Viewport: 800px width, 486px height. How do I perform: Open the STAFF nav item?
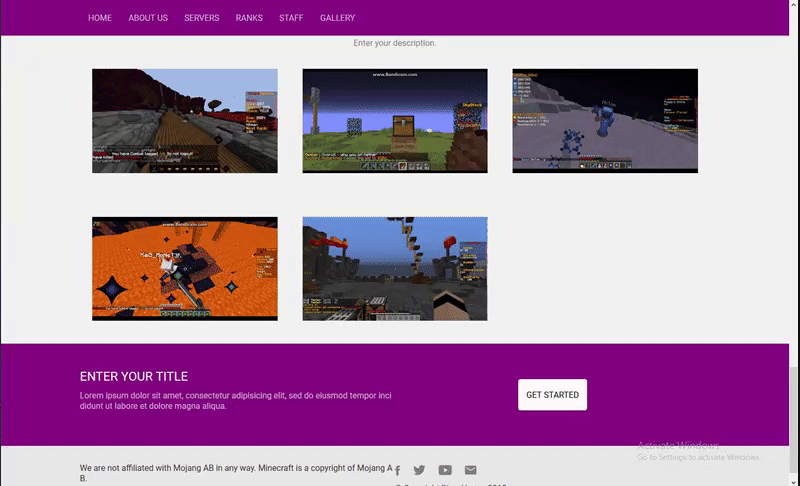(x=291, y=18)
